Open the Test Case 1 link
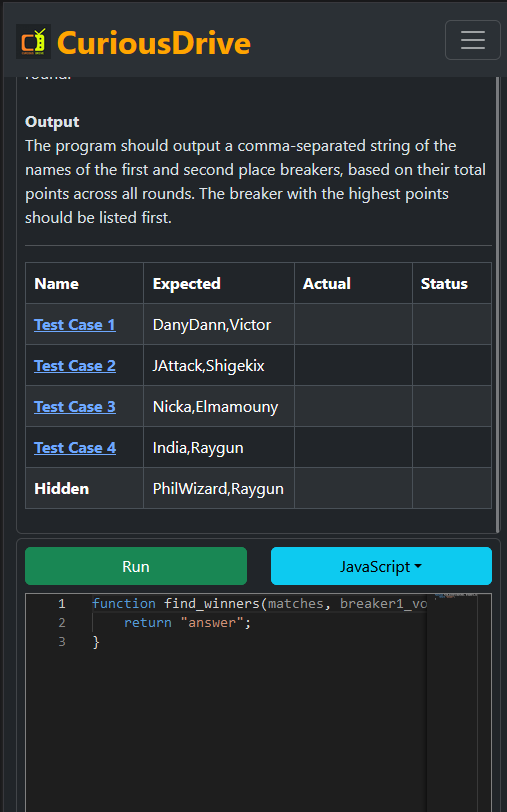The image size is (507, 812). [75, 325]
